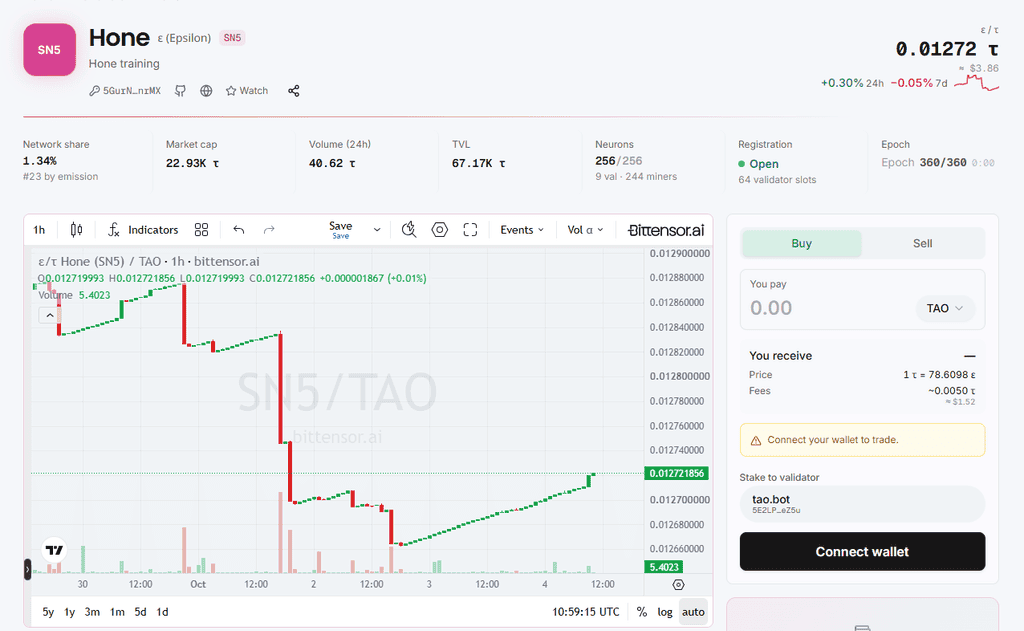Image resolution: width=1024 pixels, height=631 pixels.
Task: Undo the last chart action
Action: click(x=238, y=230)
